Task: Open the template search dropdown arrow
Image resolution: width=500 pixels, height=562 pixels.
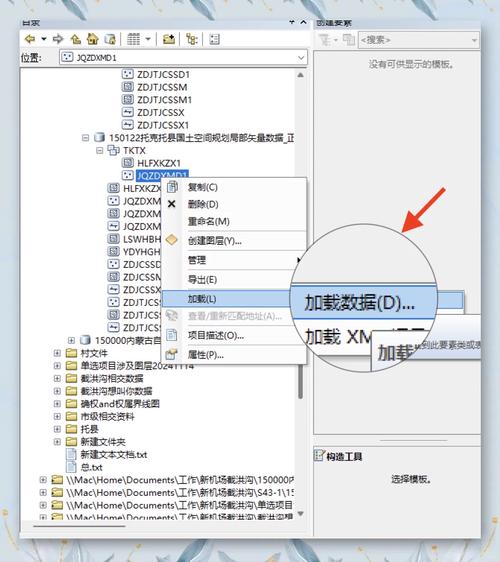Action: click(x=475, y=40)
